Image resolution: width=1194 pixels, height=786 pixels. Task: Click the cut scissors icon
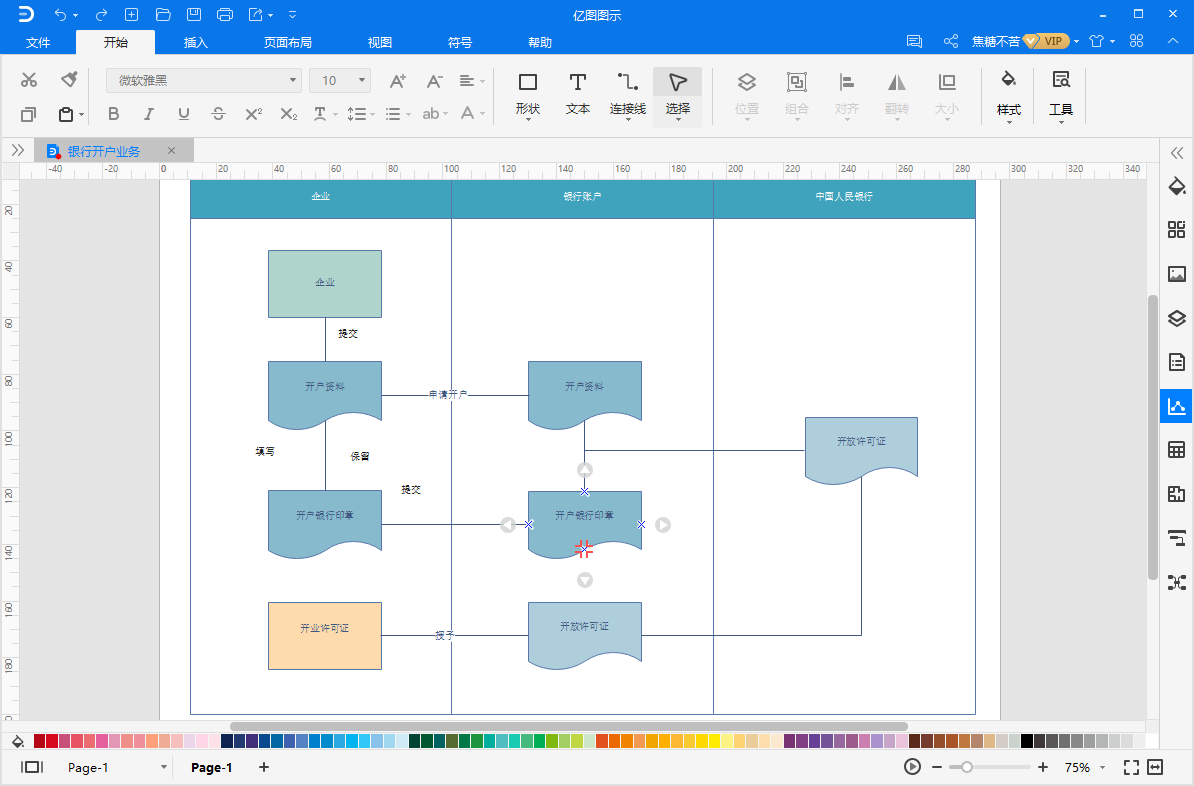point(29,80)
